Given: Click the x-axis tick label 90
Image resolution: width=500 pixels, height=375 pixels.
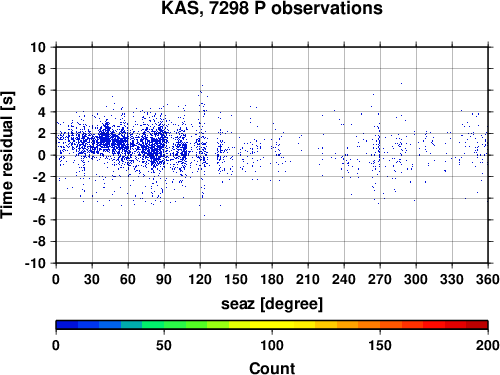Looking at the screenshot, I should click(x=164, y=279).
